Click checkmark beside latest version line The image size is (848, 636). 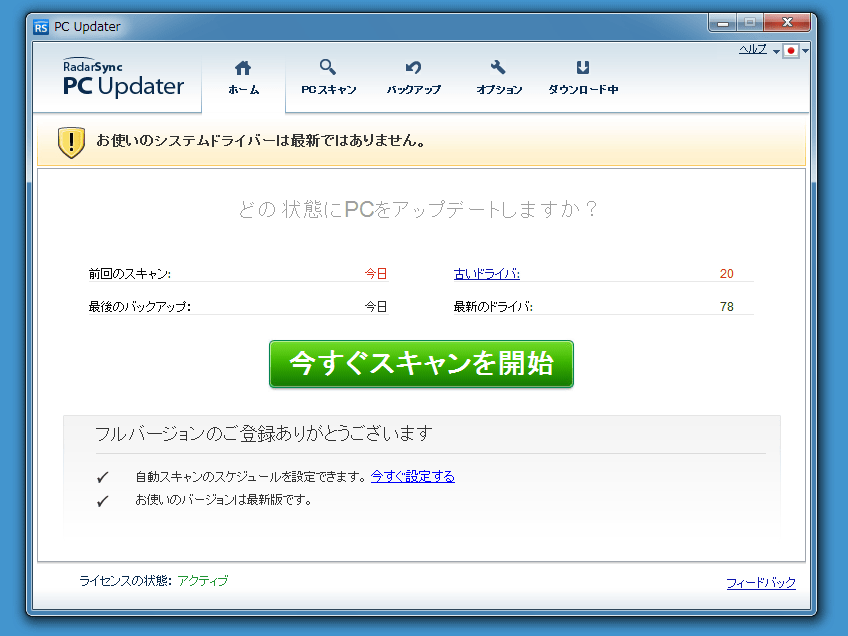(103, 501)
